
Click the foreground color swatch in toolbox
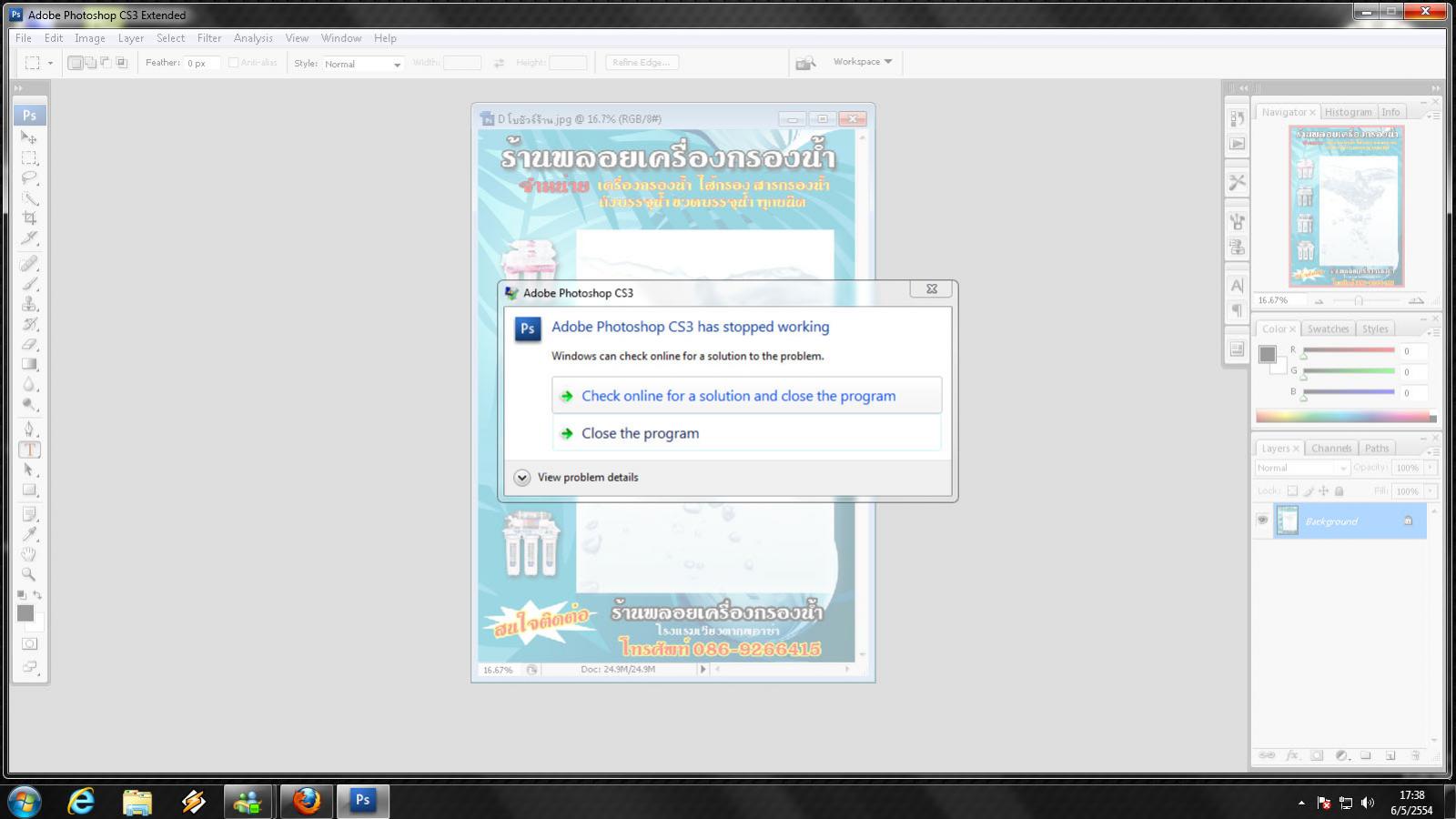(x=25, y=613)
